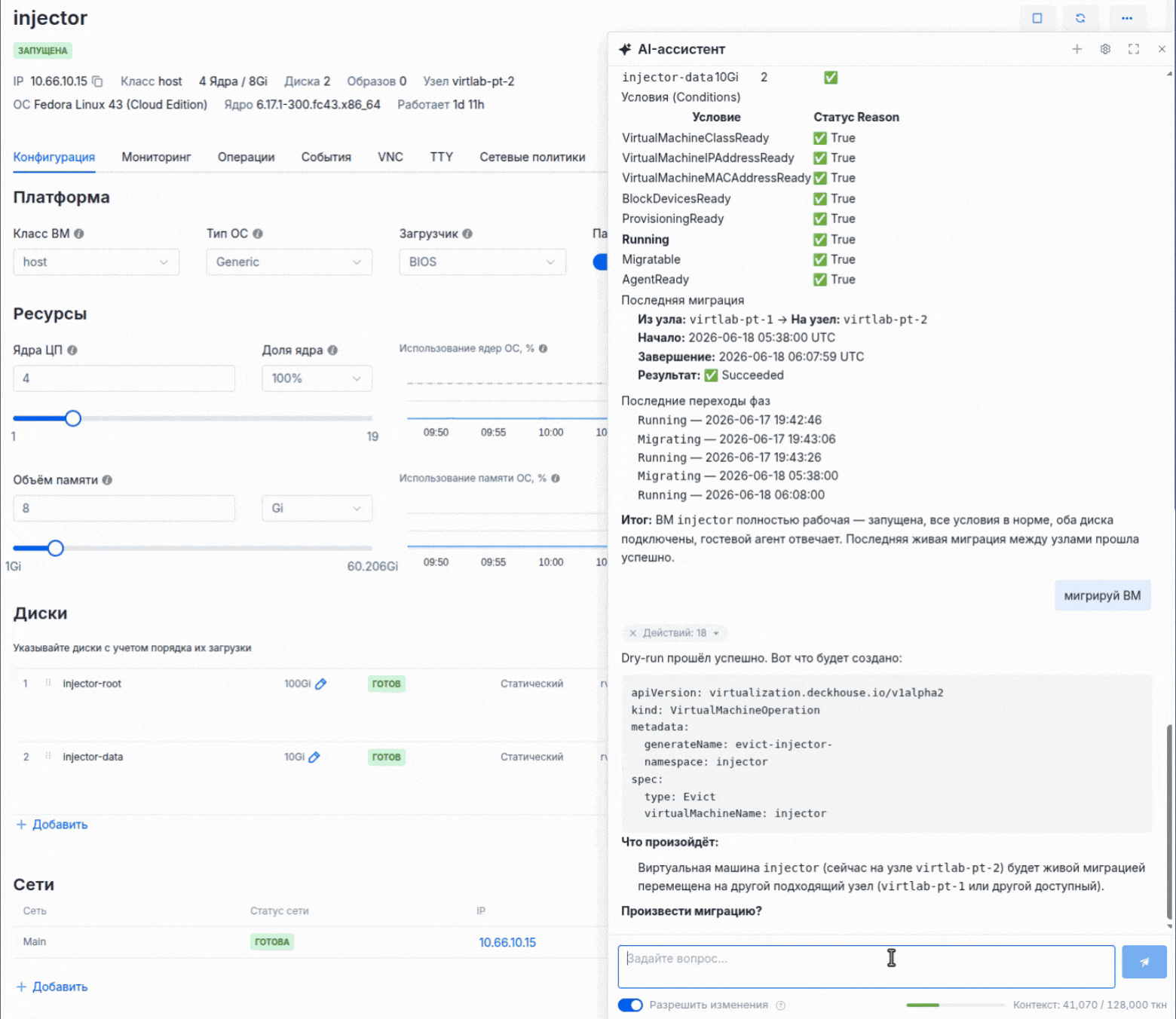Show info tooltip for Загрузчик
The height and width of the screenshot is (1019, 1176).
[x=467, y=234]
